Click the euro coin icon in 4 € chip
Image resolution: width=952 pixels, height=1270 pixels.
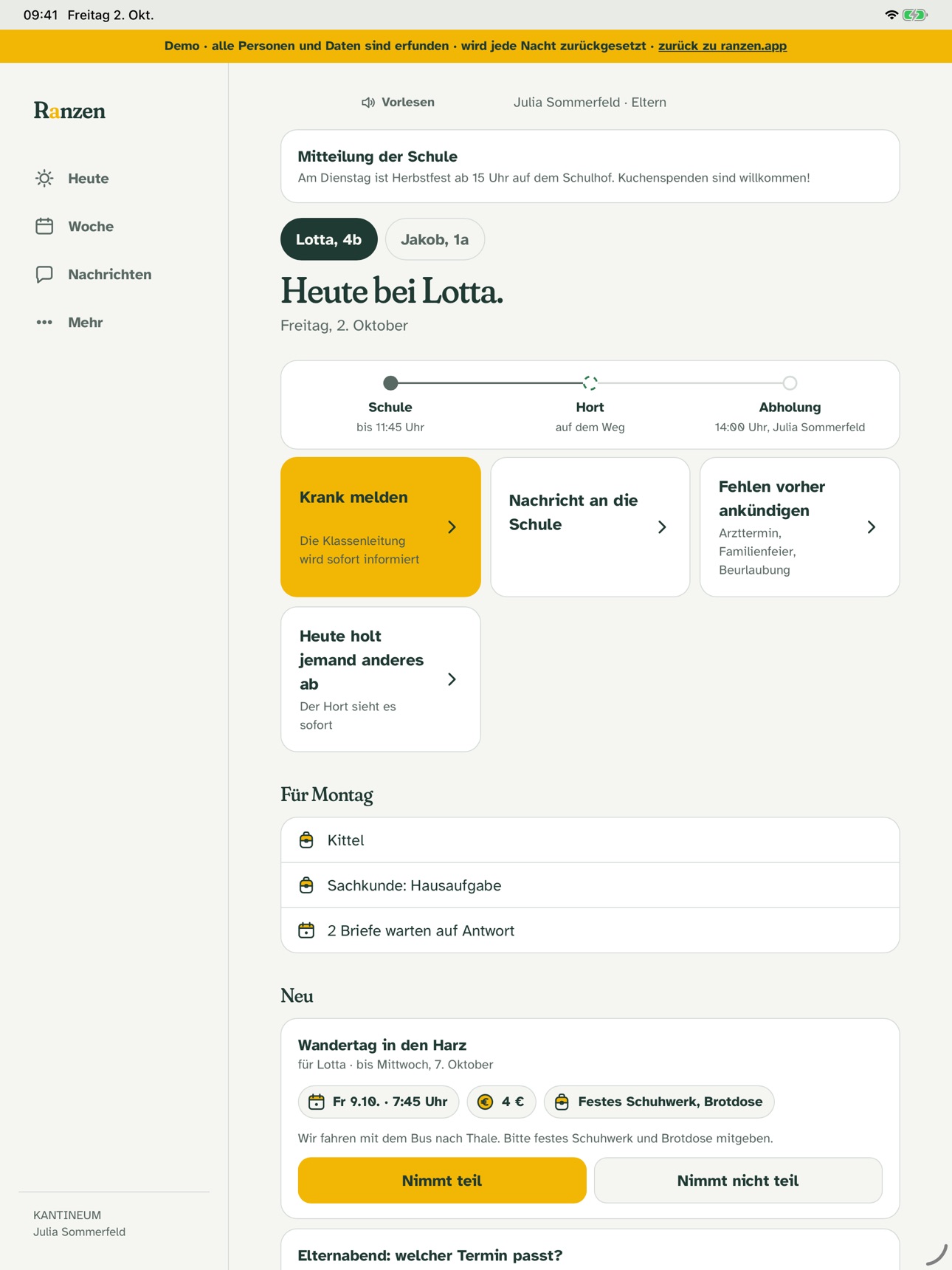[x=485, y=1102]
